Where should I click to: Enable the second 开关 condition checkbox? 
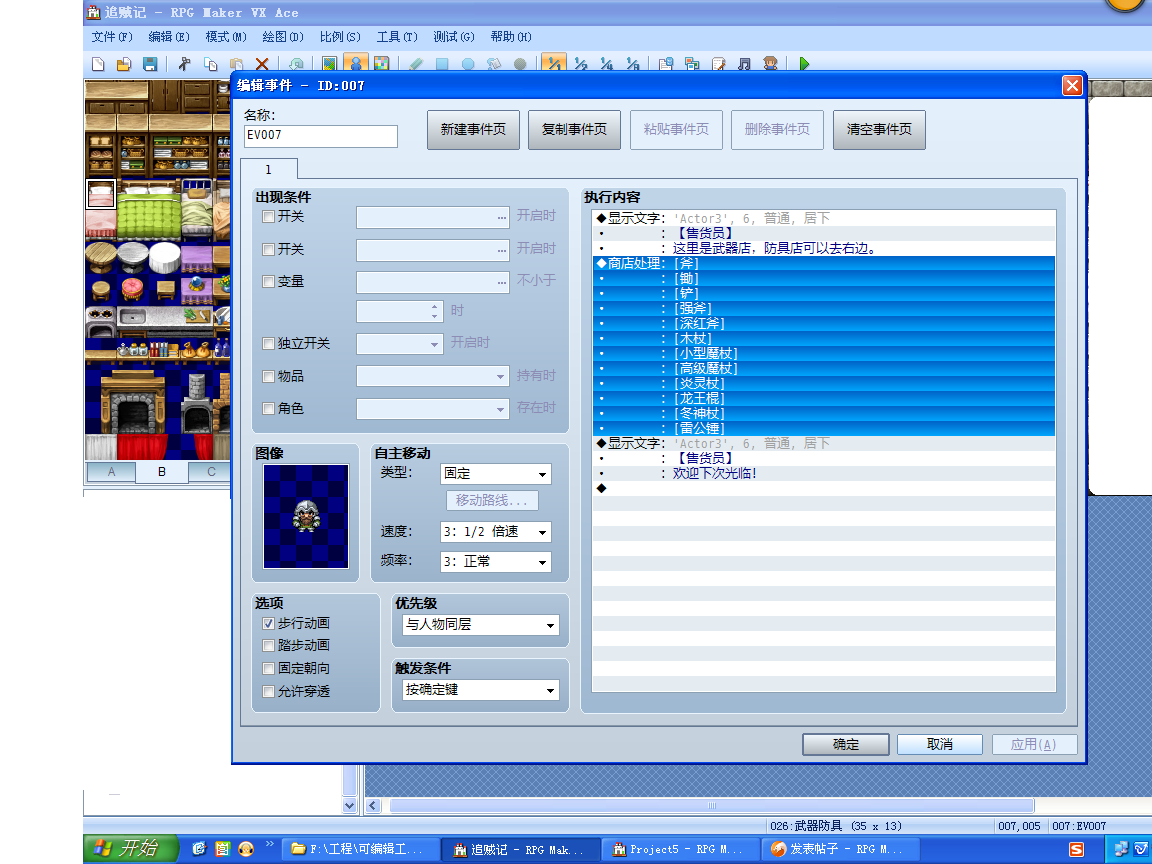[x=268, y=250]
